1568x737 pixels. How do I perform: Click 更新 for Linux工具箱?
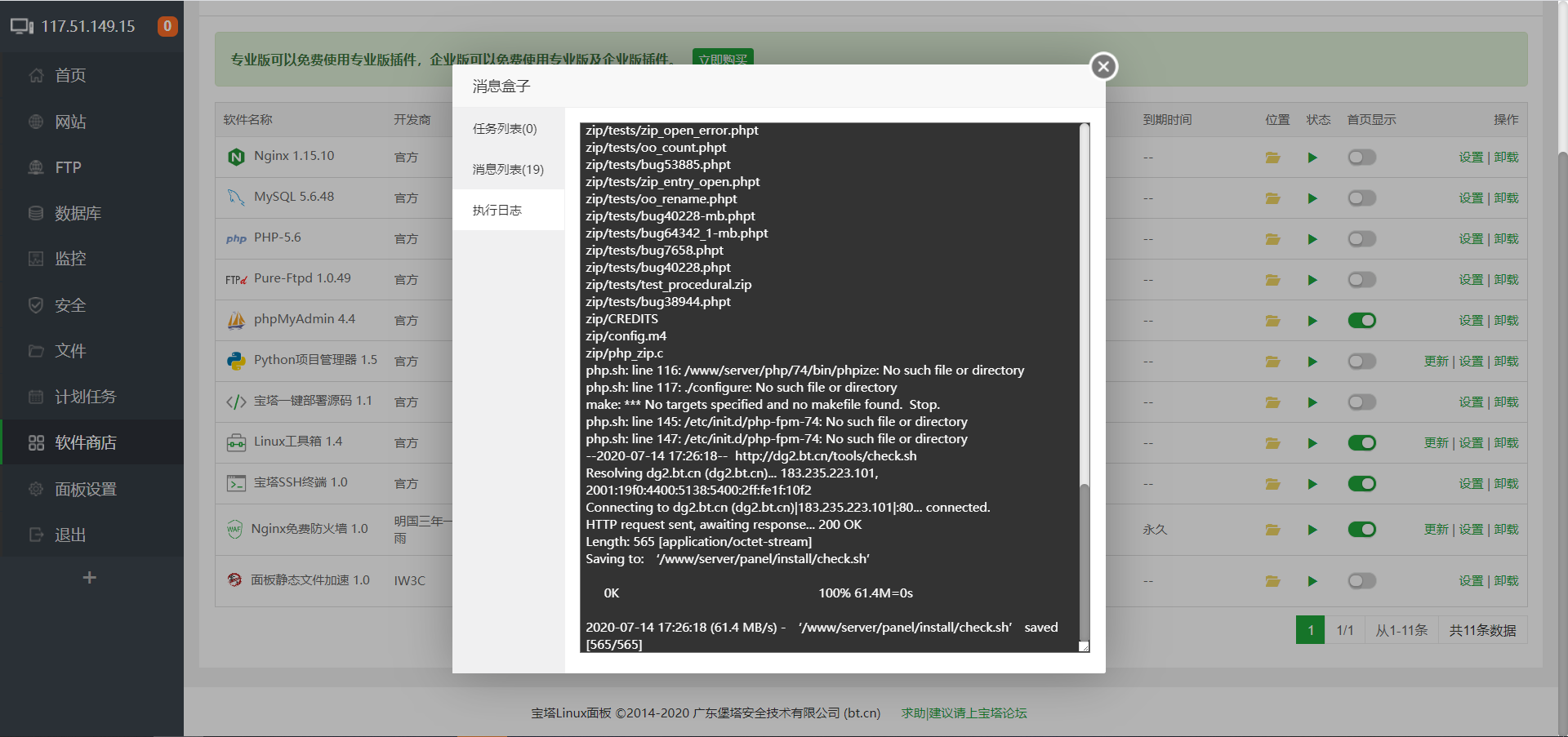click(1436, 443)
